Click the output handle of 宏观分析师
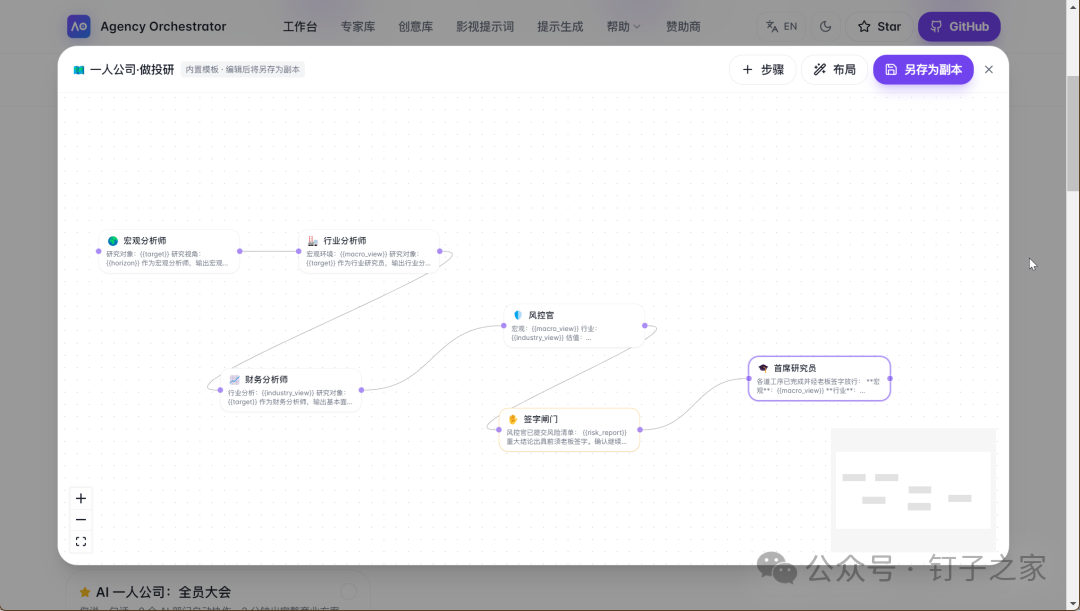 (240, 251)
